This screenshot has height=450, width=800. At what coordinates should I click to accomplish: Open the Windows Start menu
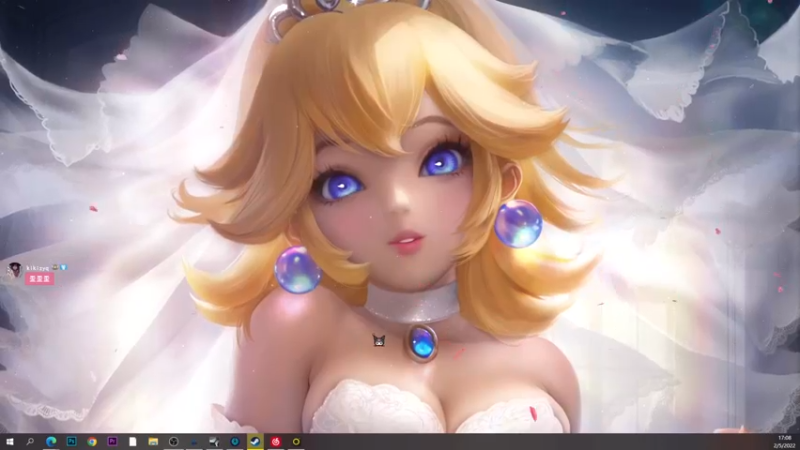click(x=10, y=442)
